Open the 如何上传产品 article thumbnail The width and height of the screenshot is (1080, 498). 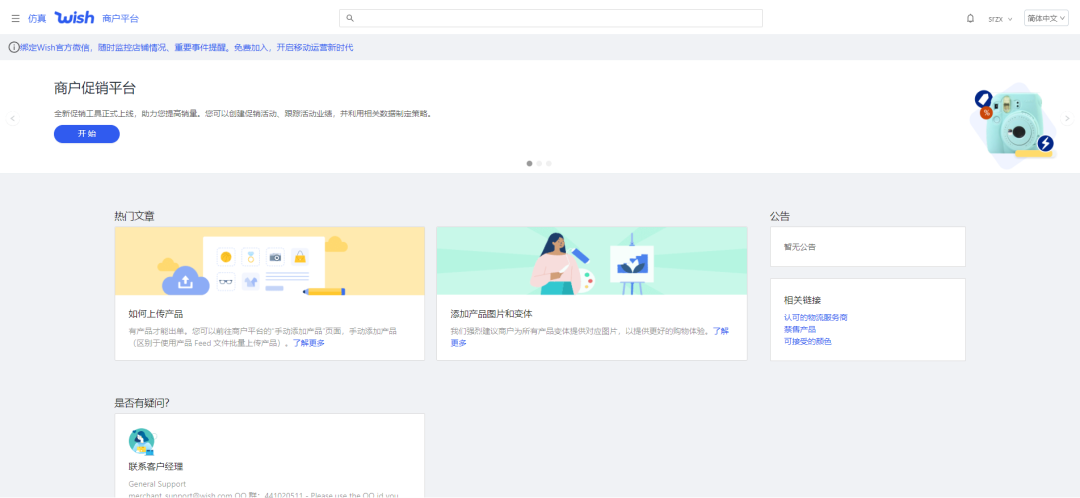click(269, 260)
